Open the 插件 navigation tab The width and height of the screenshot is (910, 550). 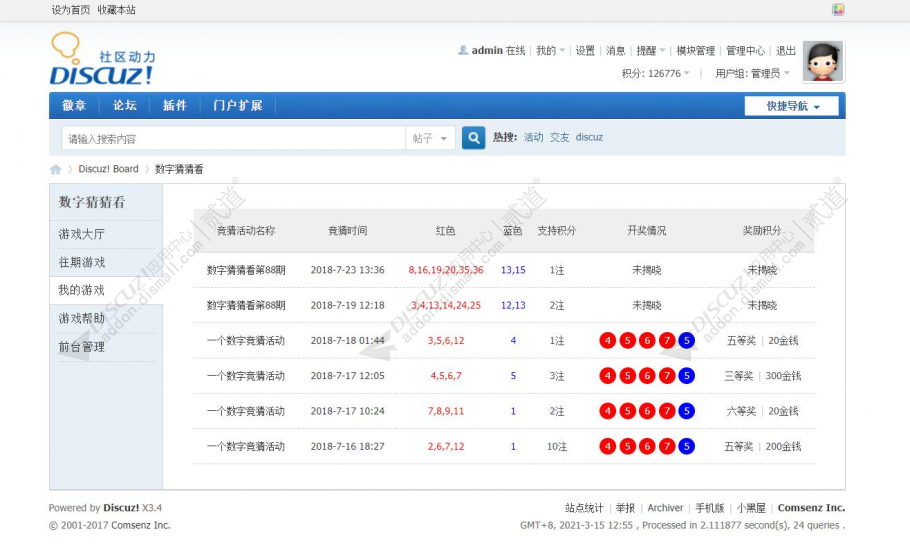click(x=175, y=106)
